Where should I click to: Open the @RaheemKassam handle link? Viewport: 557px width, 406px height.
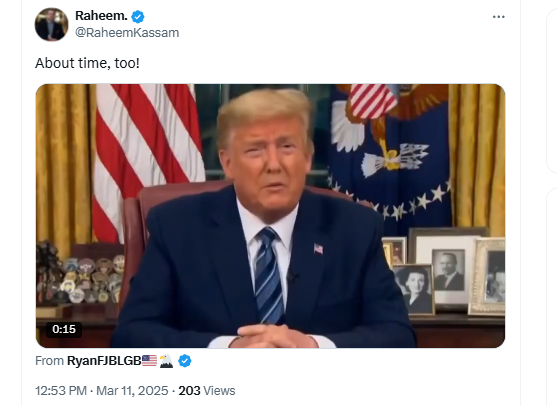[x=127, y=33]
